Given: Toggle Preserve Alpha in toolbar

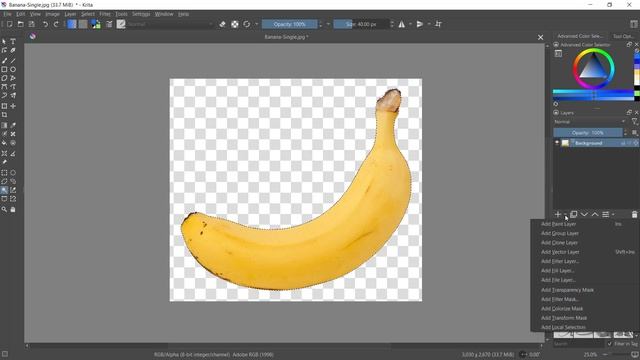Looking at the screenshot, I should [x=235, y=24].
